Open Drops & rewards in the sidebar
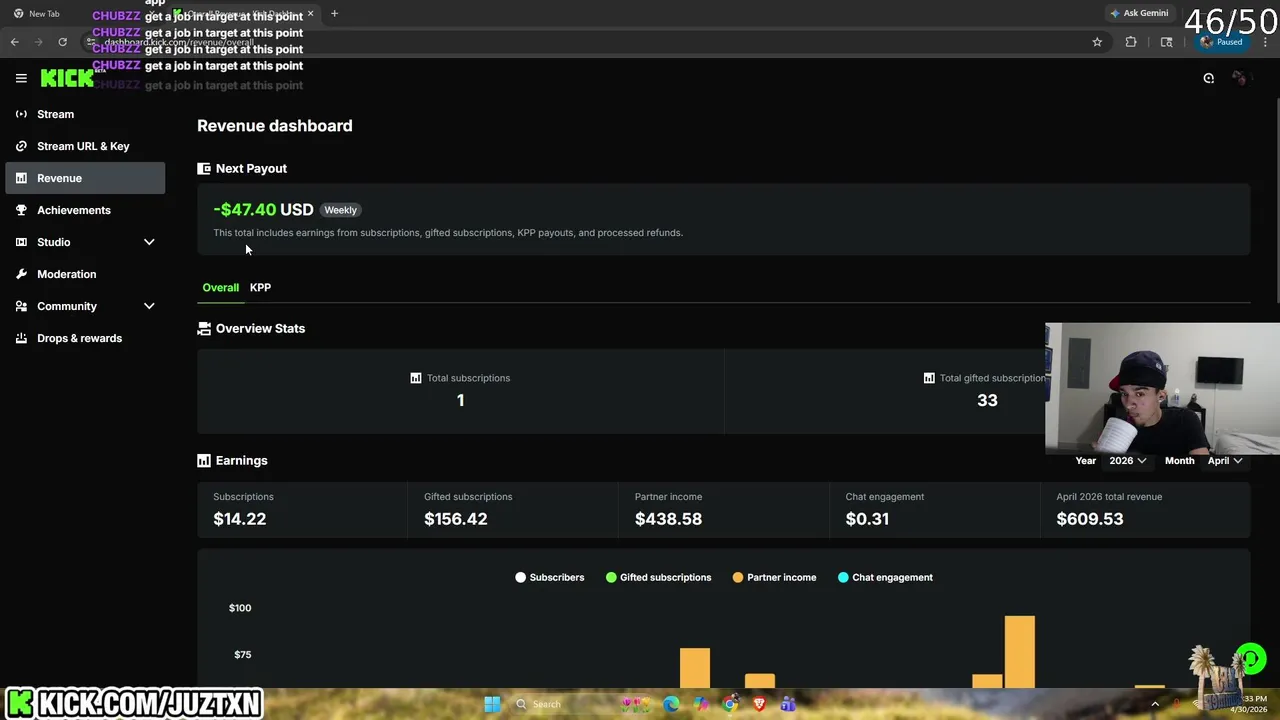The height and width of the screenshot is (720, 1280). [x=86, y=338]
